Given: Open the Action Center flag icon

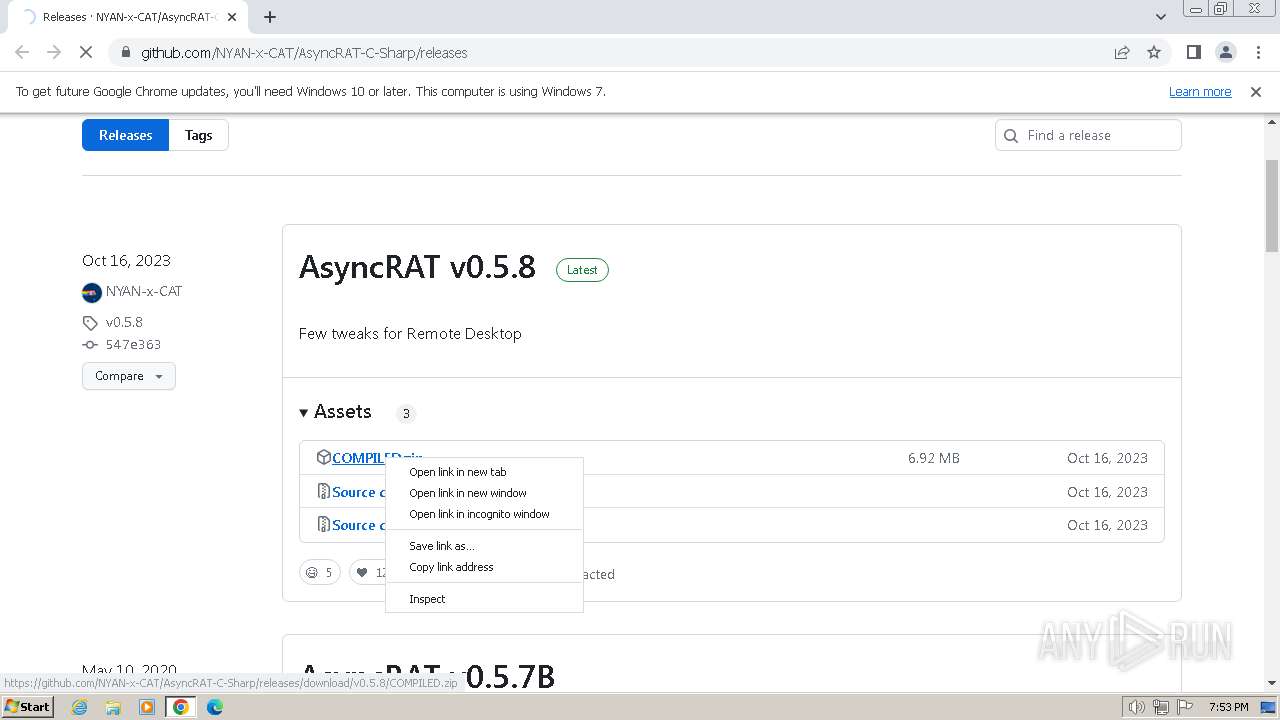Looking at the screenshot, I should (1185, 707).
